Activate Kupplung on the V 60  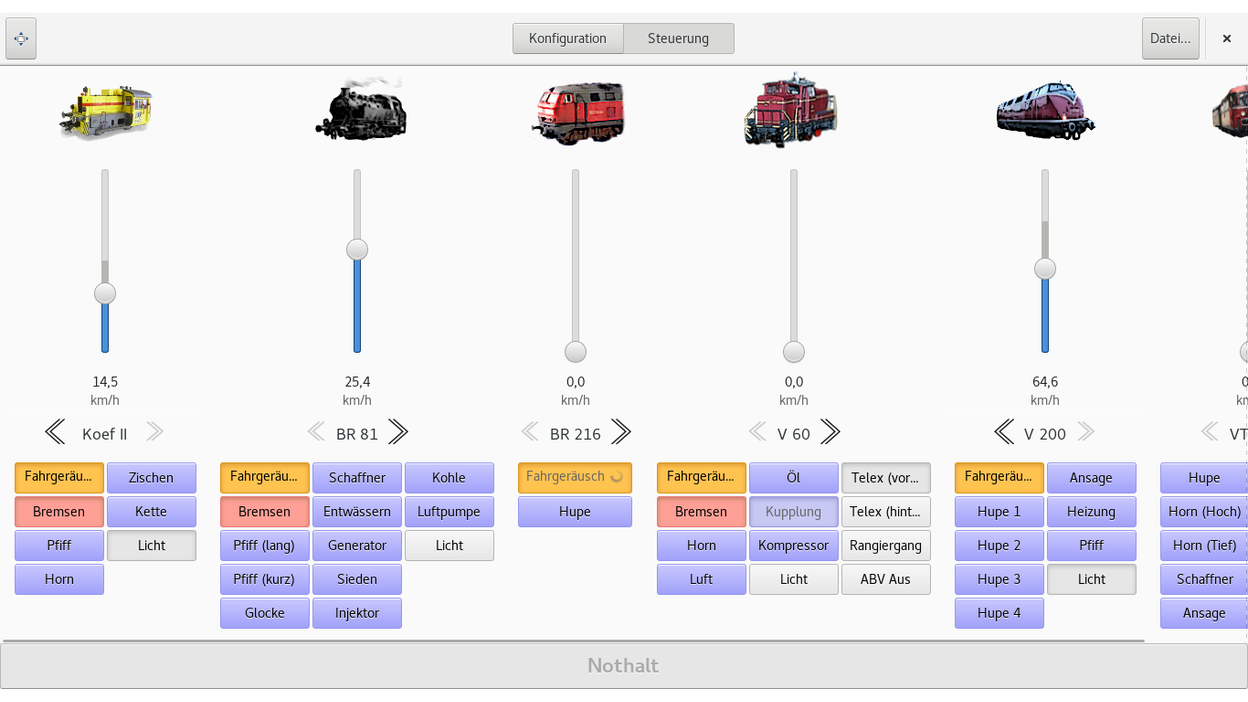[x=793, y=511]
